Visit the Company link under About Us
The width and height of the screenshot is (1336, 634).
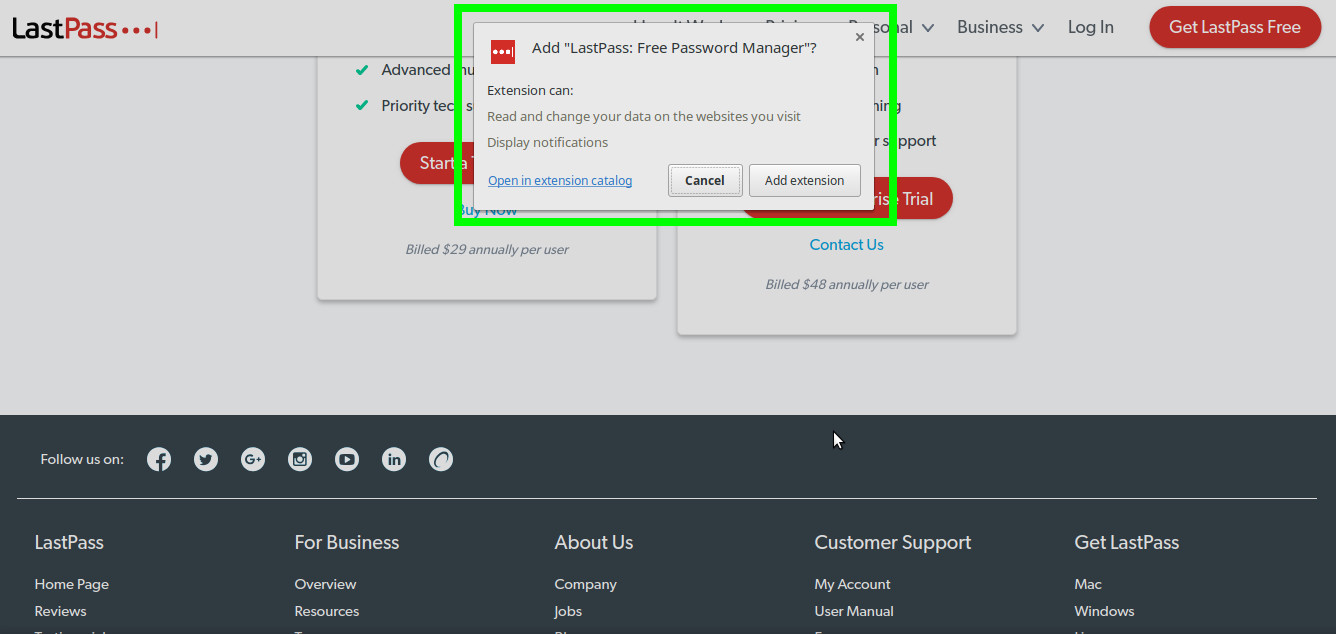pyautogui.click(x=586, y=584)
